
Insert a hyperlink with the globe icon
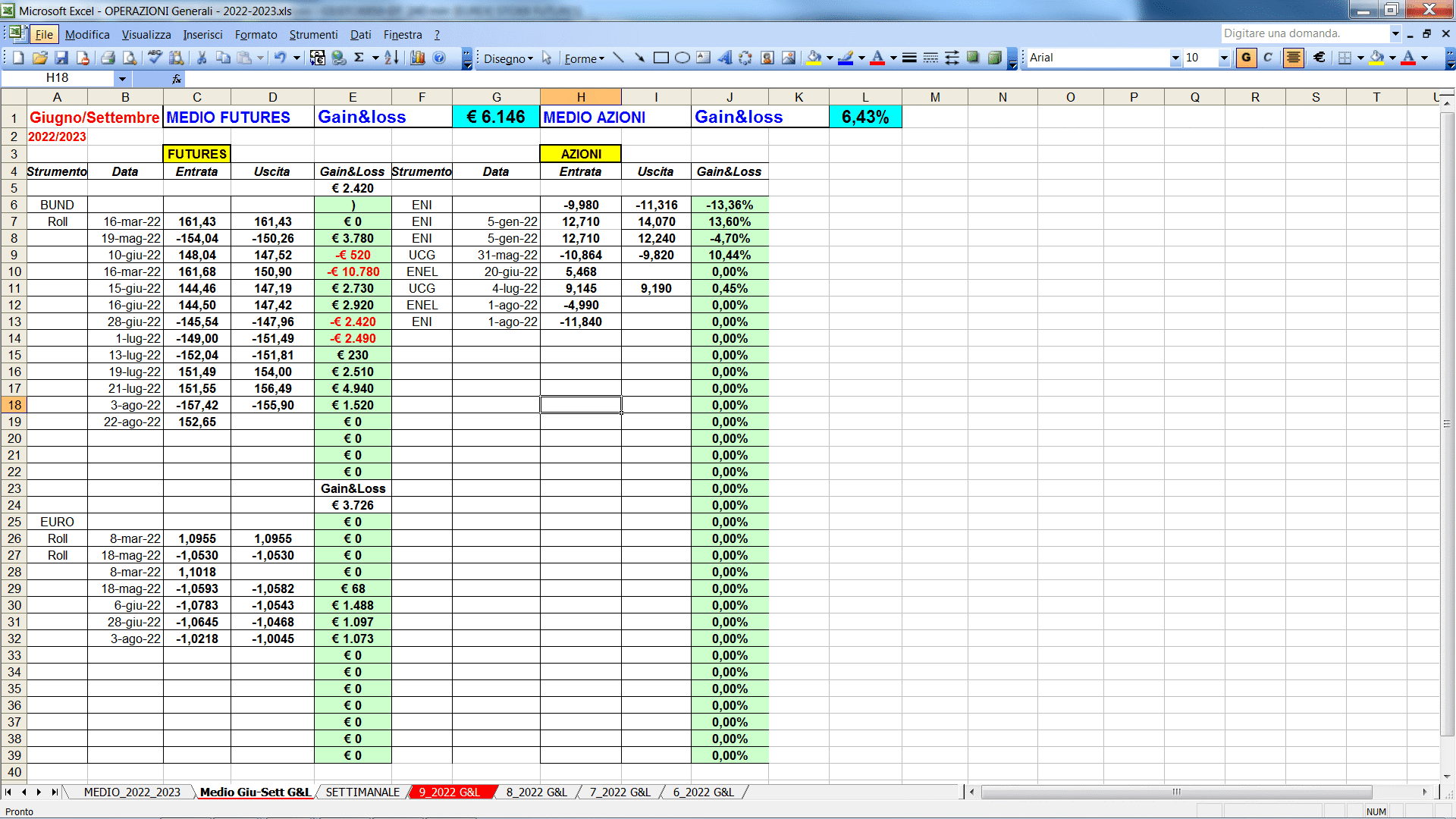click(339, 58)
